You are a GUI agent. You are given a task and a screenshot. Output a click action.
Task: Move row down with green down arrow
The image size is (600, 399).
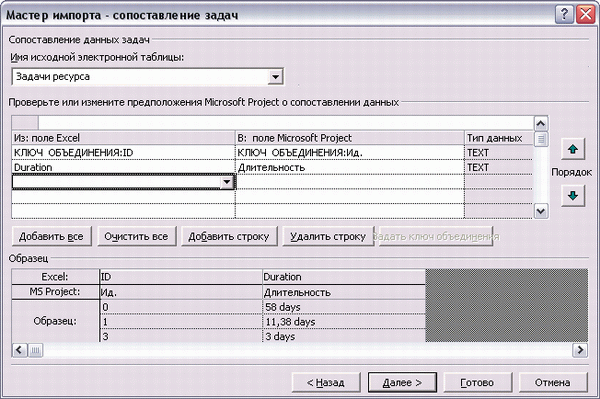click(x=573, y=196)
